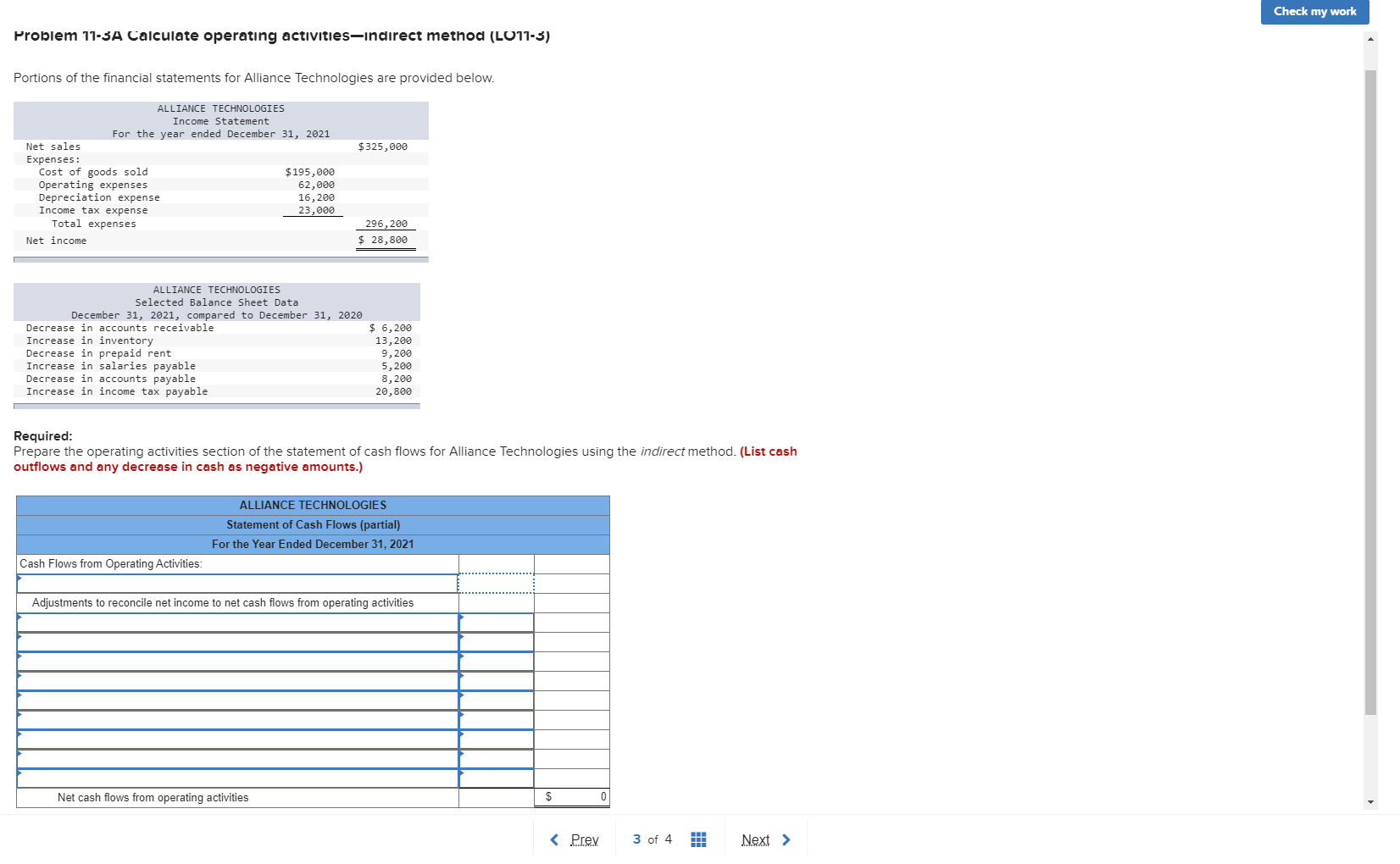This screenshot has height=864, width=1400.
Task: Go to the next question using Next
Action: click(x=755, y=839)
